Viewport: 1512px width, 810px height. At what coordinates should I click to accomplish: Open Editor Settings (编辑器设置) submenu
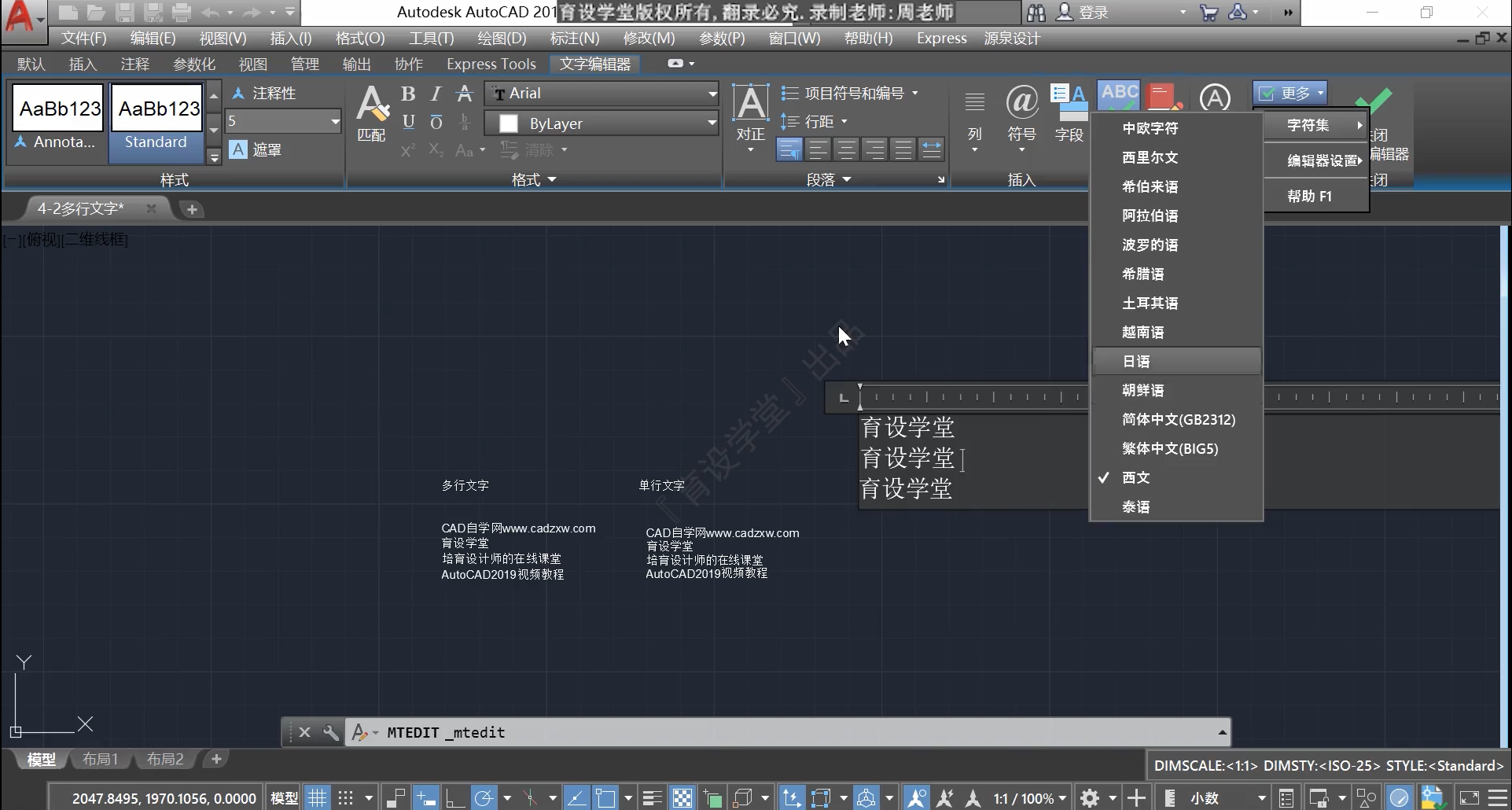tap(1317, 160)
